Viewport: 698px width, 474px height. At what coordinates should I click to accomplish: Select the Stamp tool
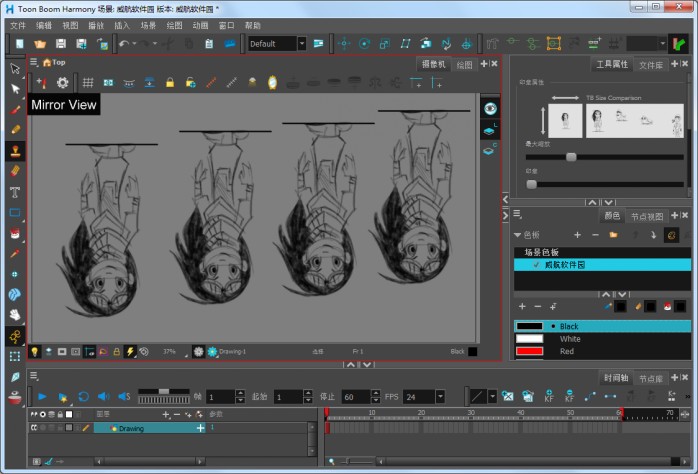[x=15, y=151]
